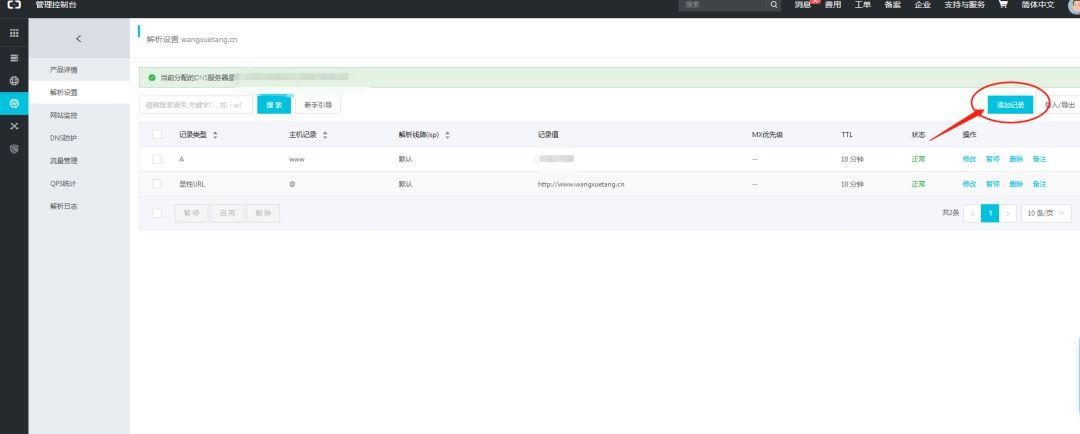The height and width of the screenshot is (434, 1080).
Task: Click 修改 for the www A record
Action: tap(969, 159)
